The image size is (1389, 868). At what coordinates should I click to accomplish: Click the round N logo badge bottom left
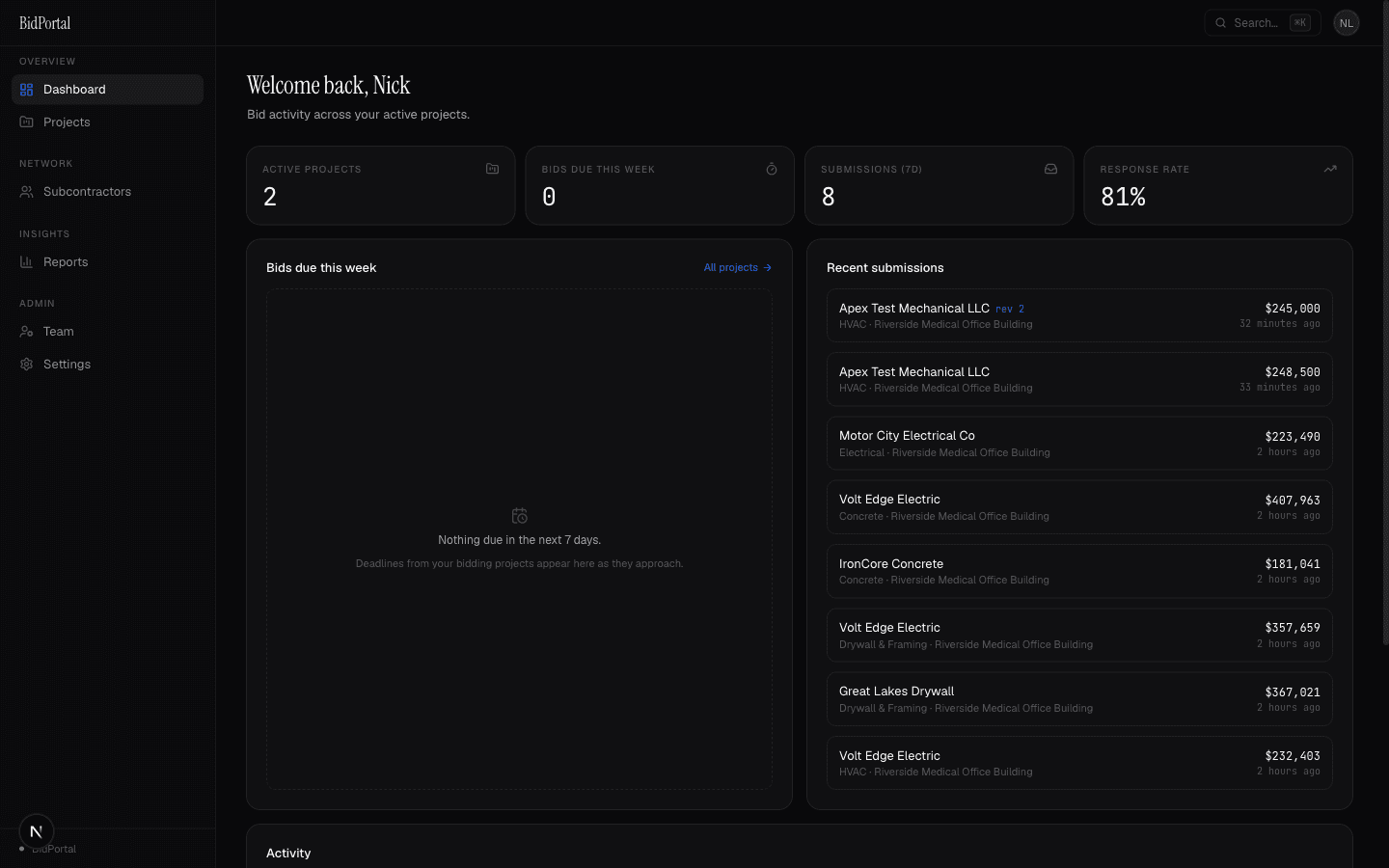(x=37, y=831)
